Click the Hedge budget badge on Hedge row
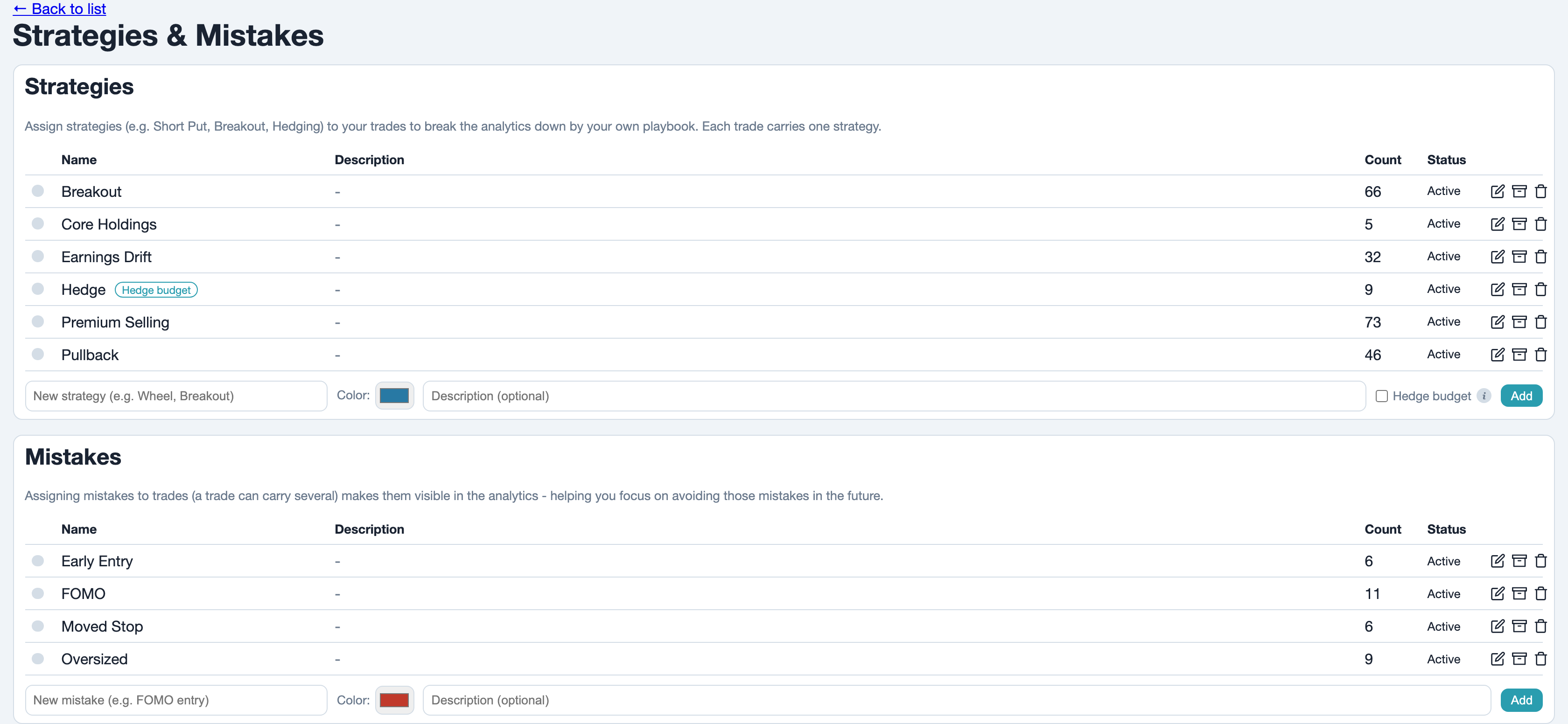The width and height of the screenshot is (1568, 724). coord(156,290)
